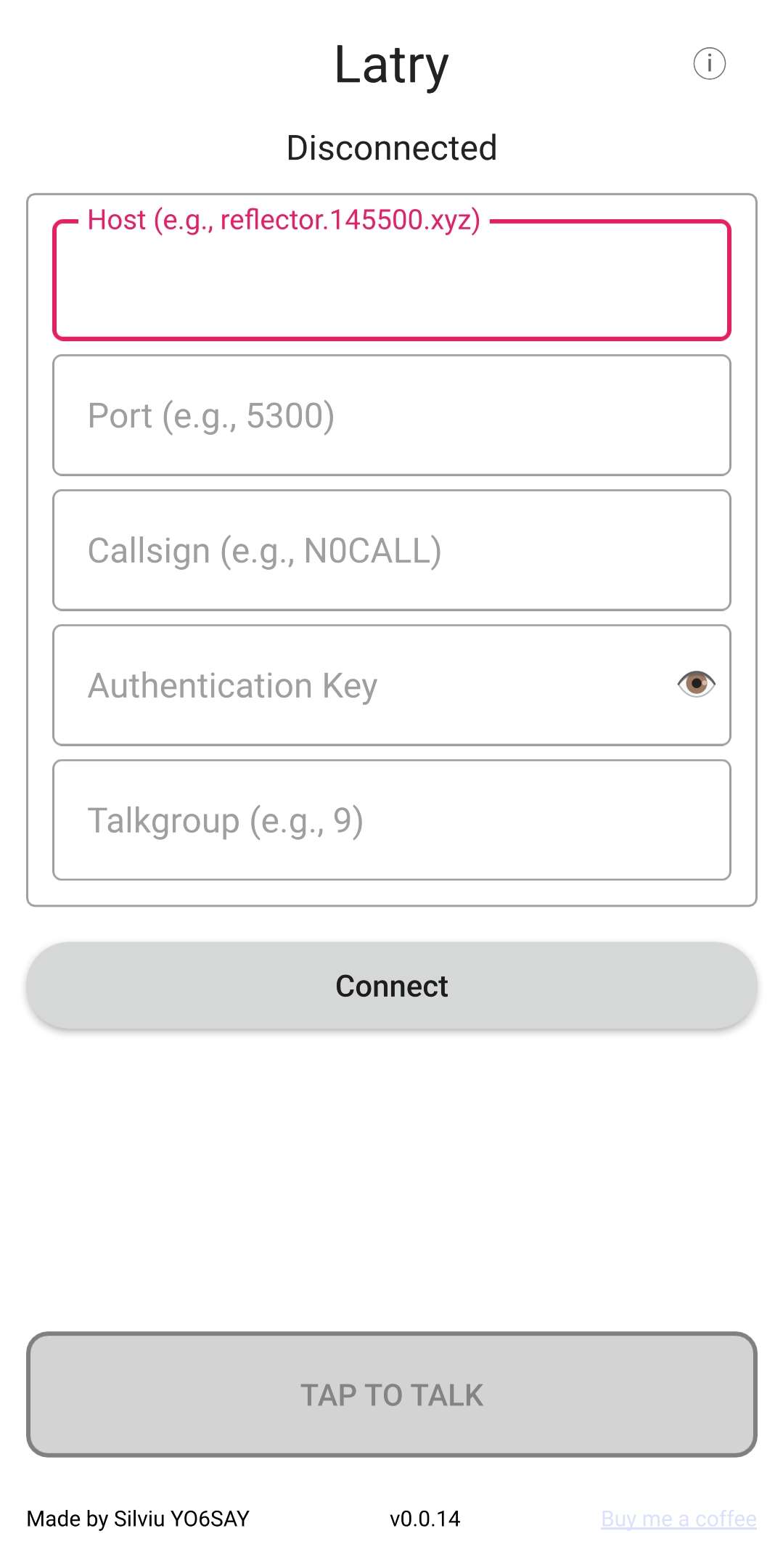Click the pink Host floating label

(x=284, y=220)
